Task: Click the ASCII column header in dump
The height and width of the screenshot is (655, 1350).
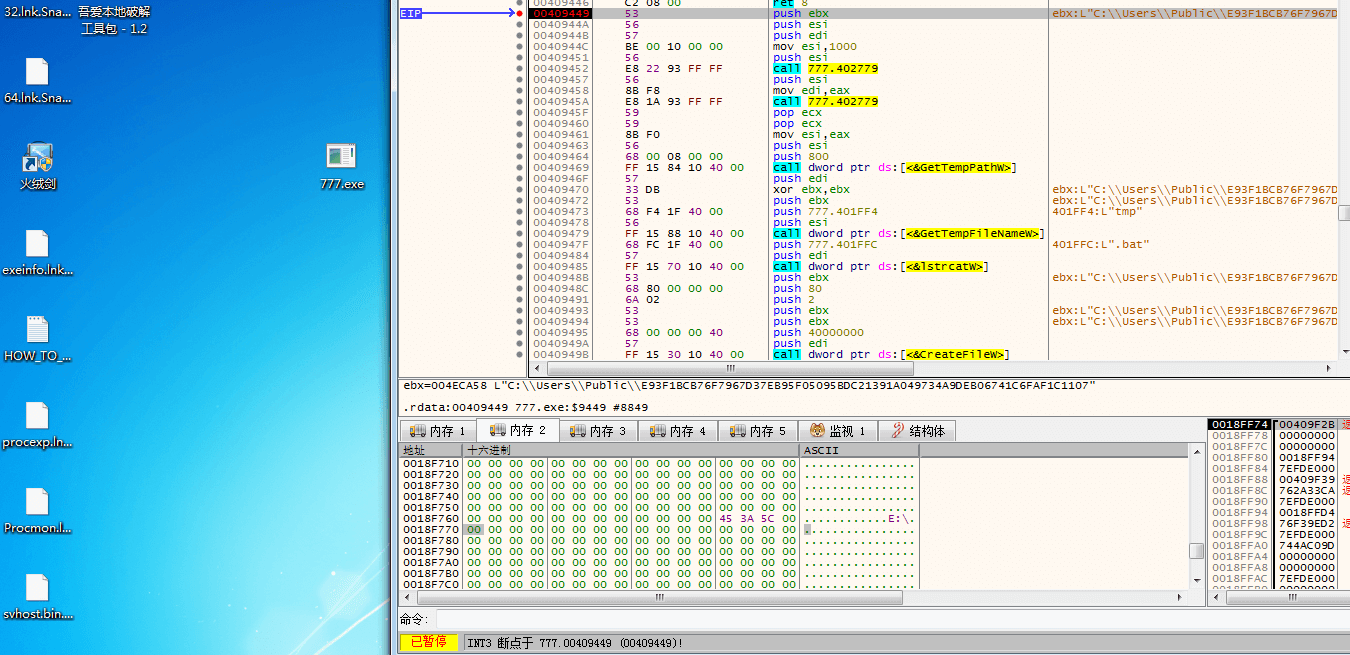Action: point(860,451)
